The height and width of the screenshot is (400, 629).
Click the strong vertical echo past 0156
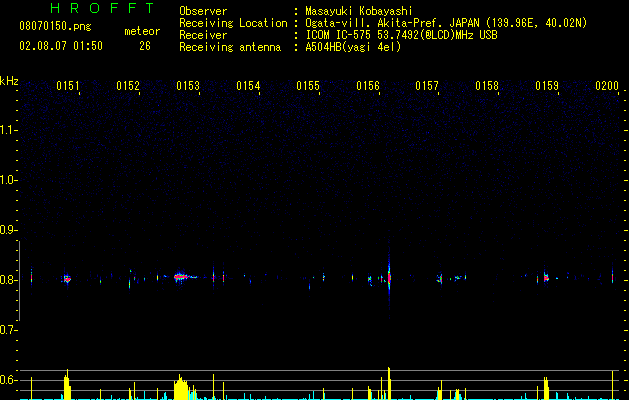389,279
